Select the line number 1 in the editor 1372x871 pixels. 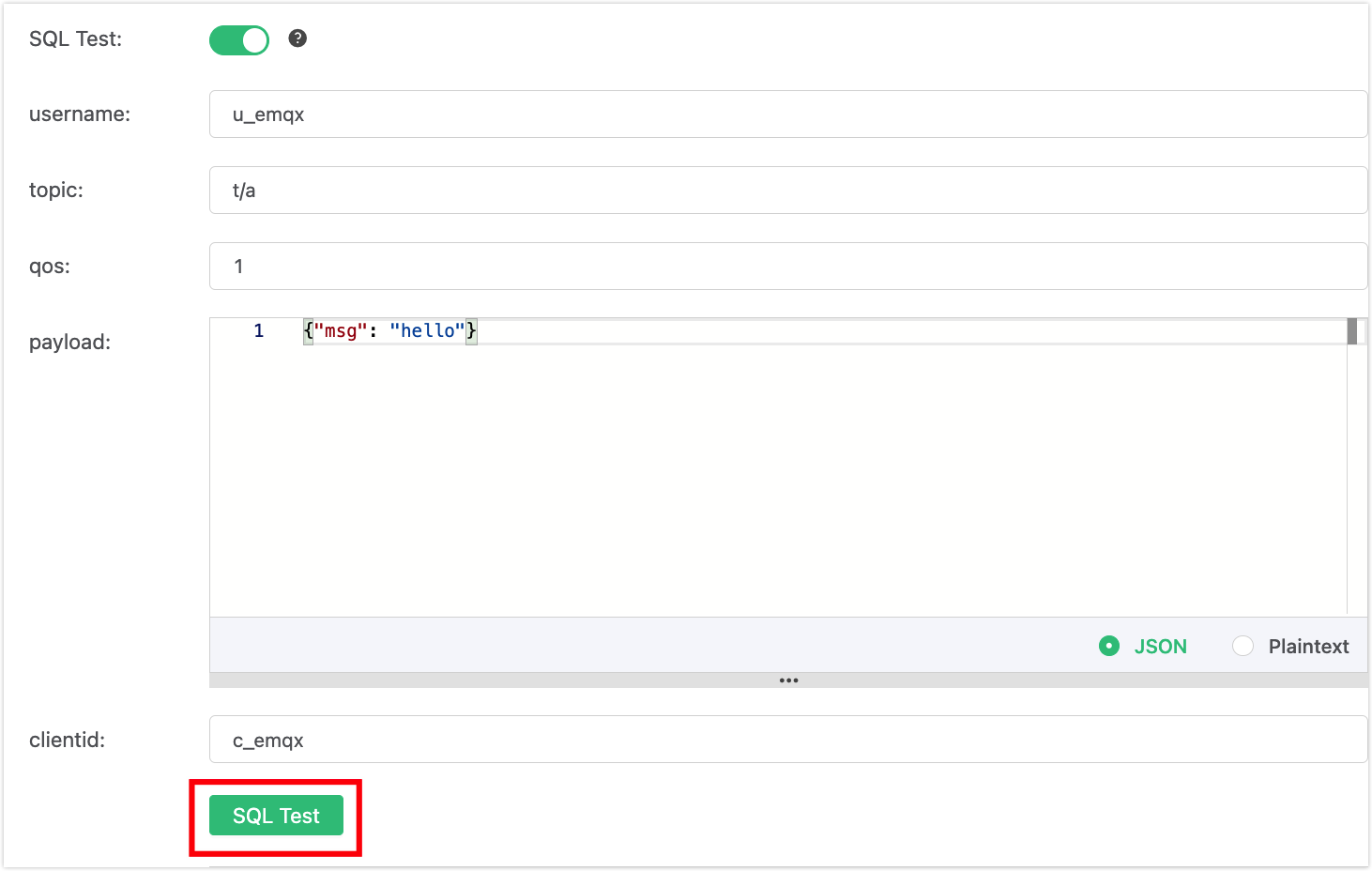[259, 330]
